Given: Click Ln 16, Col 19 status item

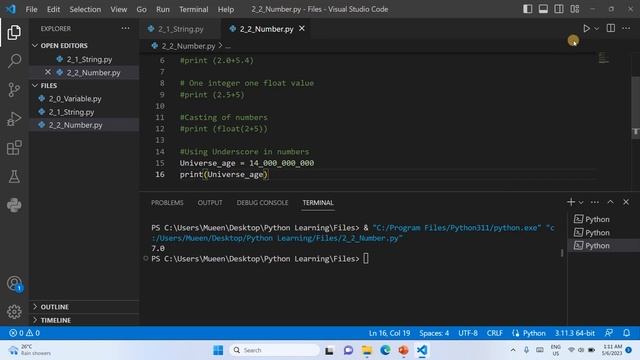Looking at the screenshot, I should 389,333.
